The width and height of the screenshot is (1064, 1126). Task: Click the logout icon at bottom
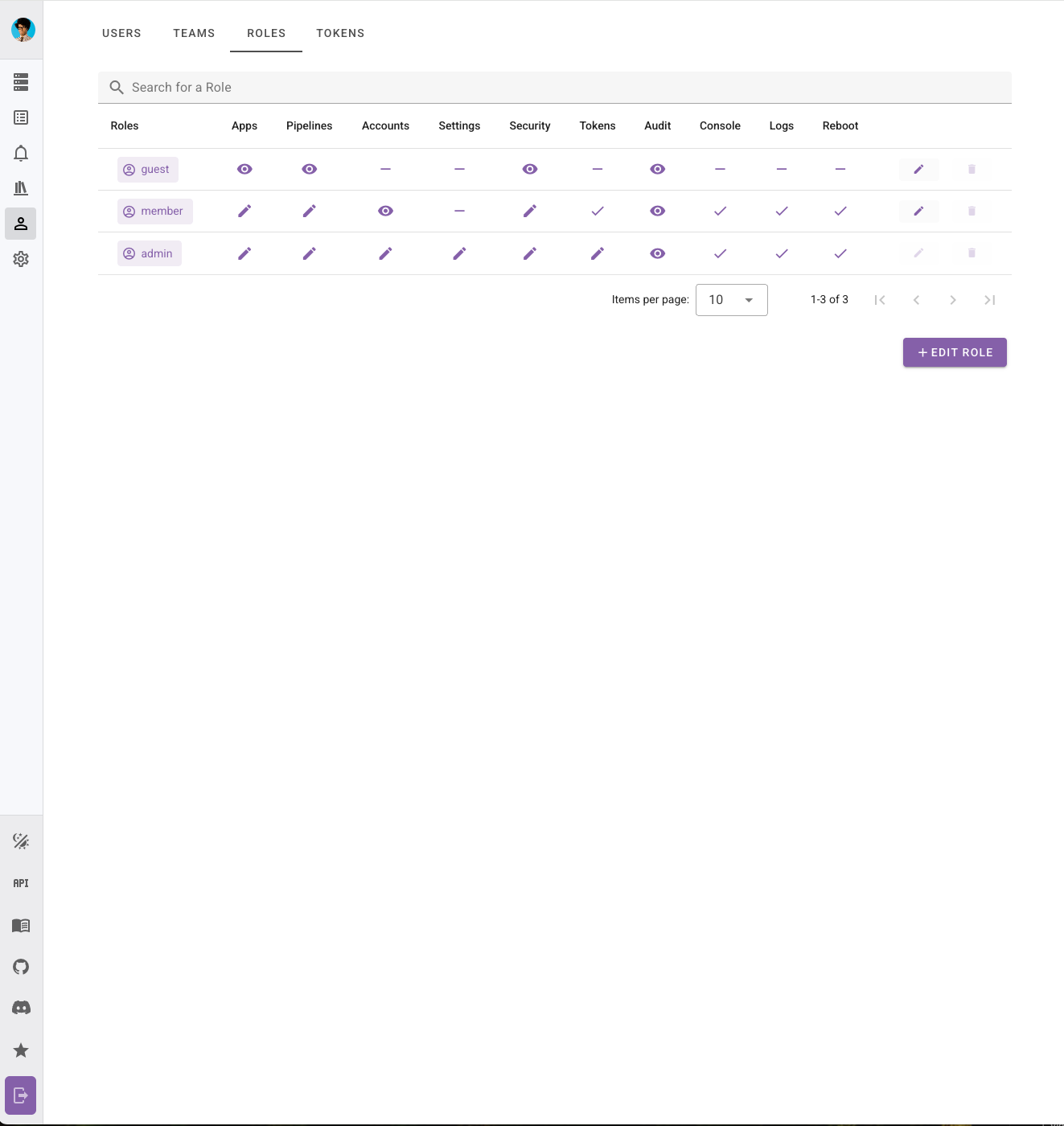point(21,1095)
